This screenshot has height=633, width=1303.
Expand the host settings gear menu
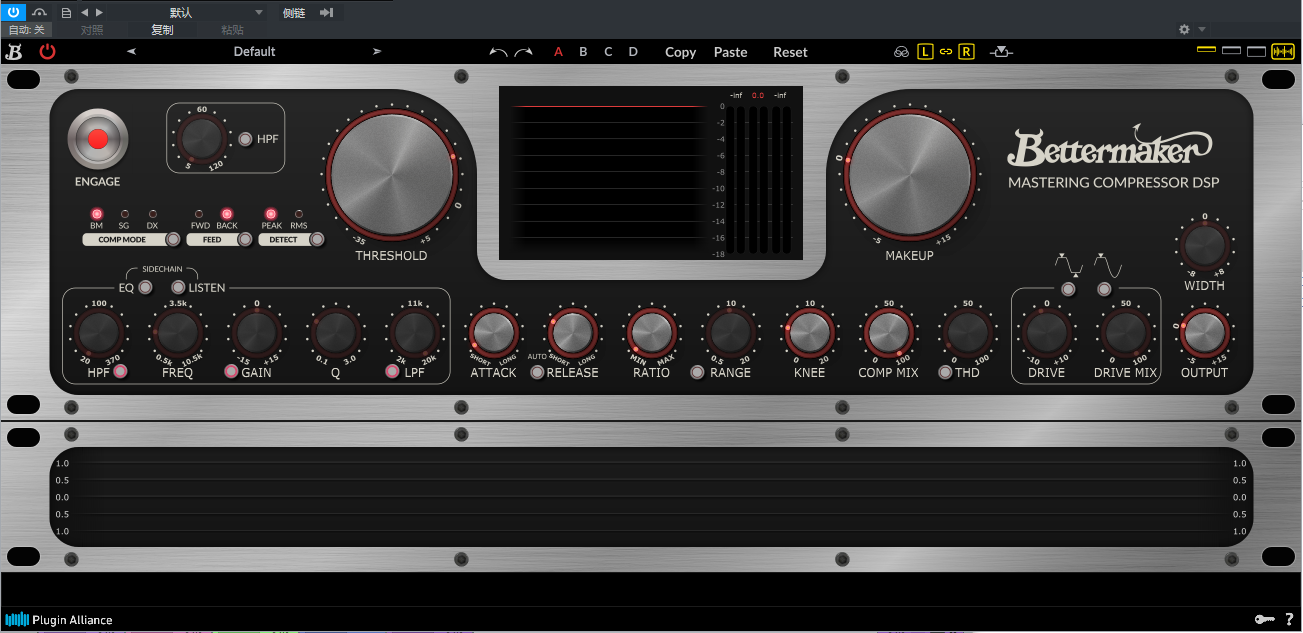[x=1185, y=30]
